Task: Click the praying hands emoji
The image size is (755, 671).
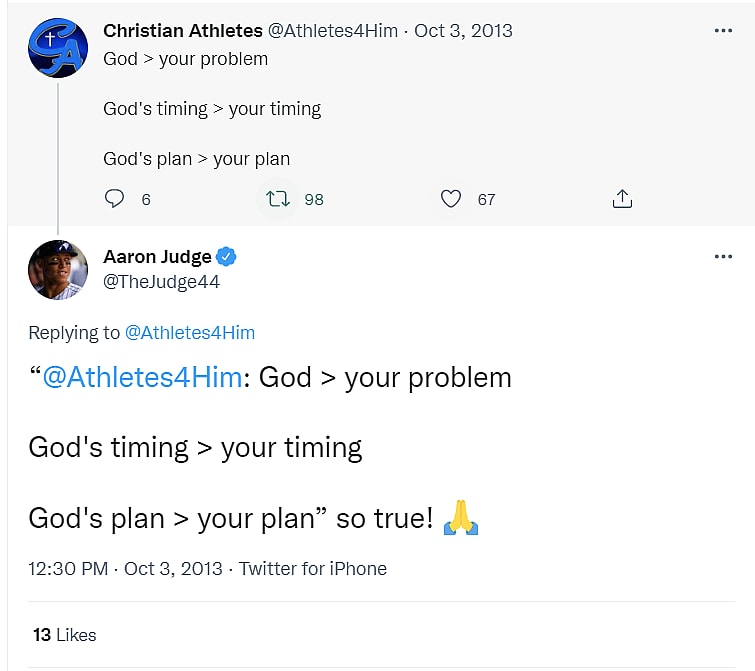Action: click(x=461, y=518)
